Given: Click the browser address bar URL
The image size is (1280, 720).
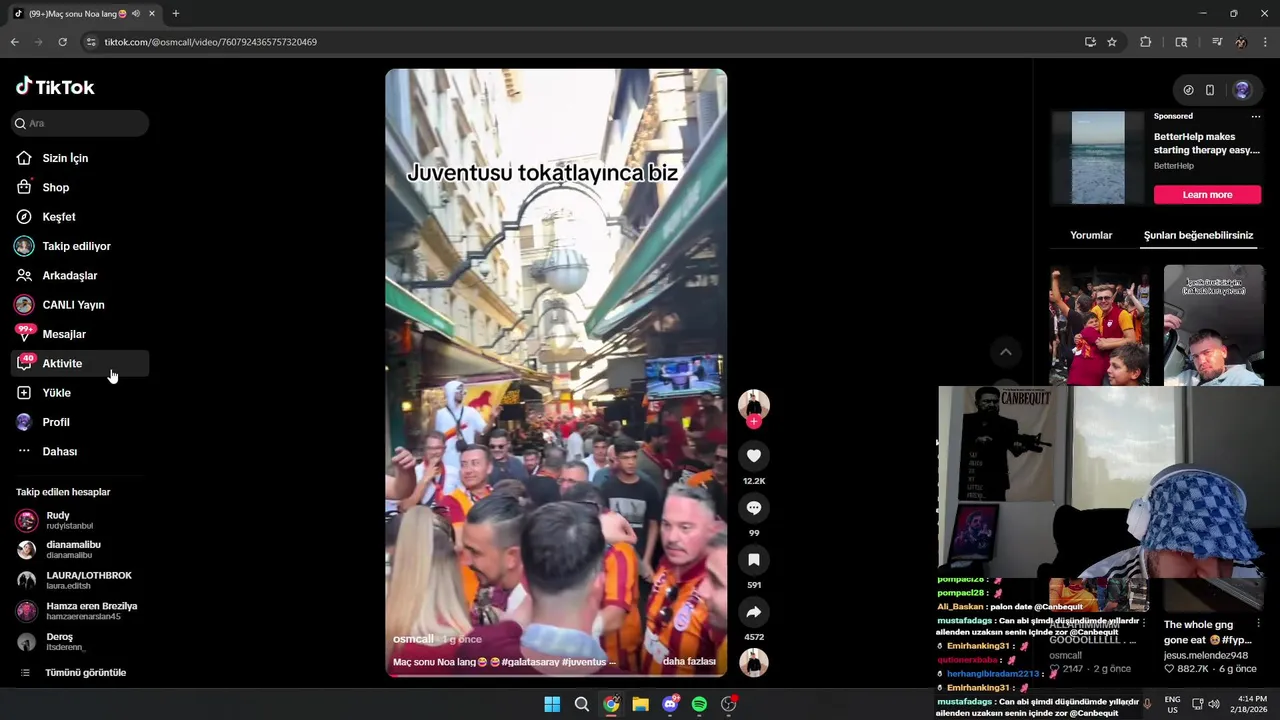Looking at the screenshot, I should click(210, 42).
